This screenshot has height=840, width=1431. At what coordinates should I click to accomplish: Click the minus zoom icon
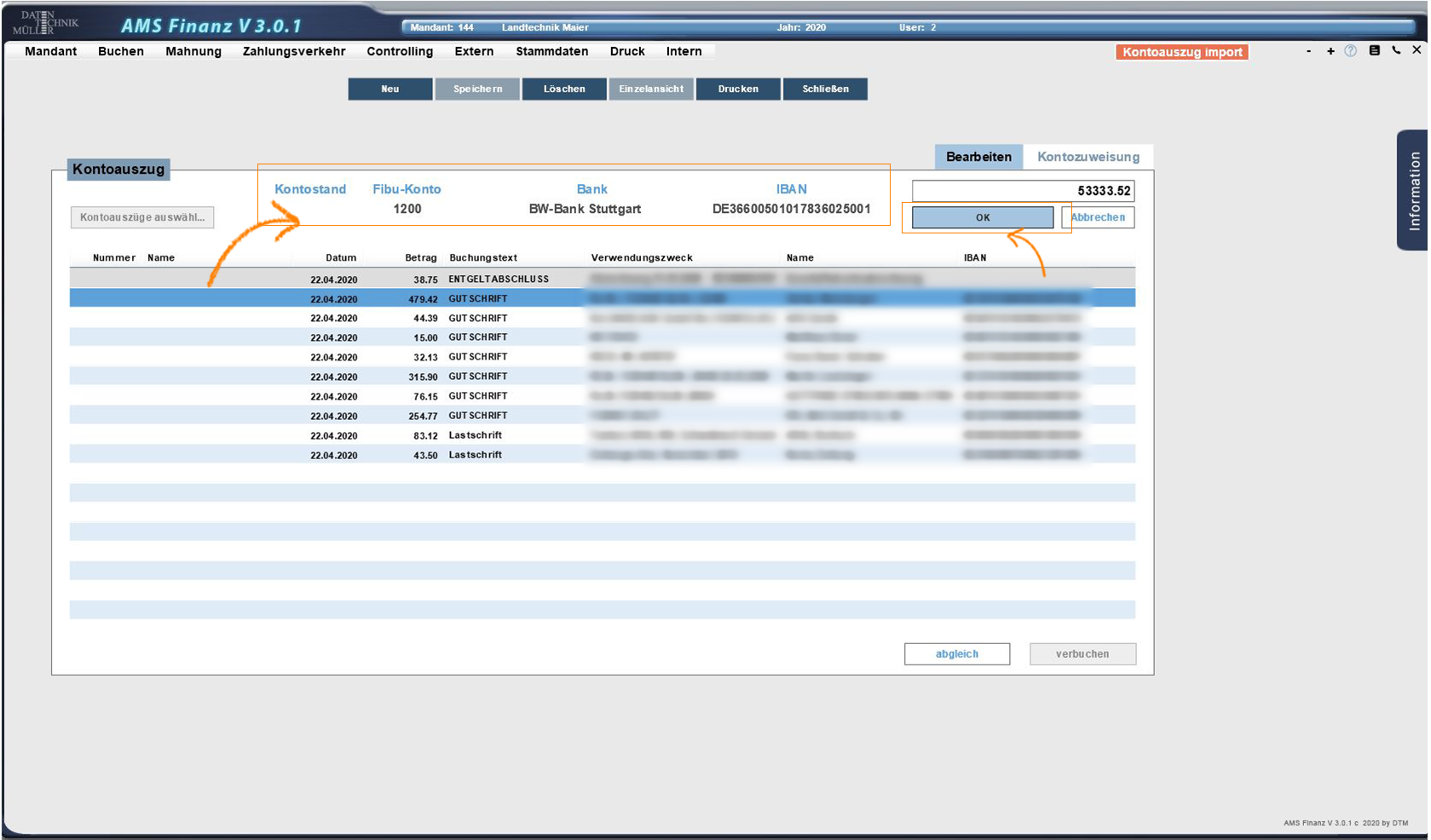tap(1308, 51)
